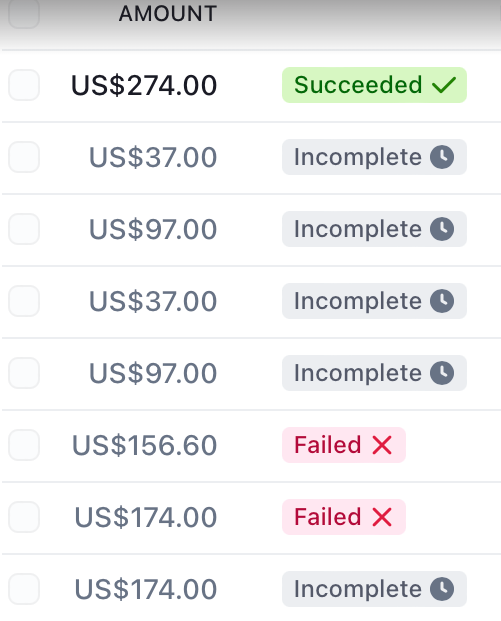Select the US$274.00 payment row checkbox
This screenshot has width=501, height=621.
click(24, 85)
